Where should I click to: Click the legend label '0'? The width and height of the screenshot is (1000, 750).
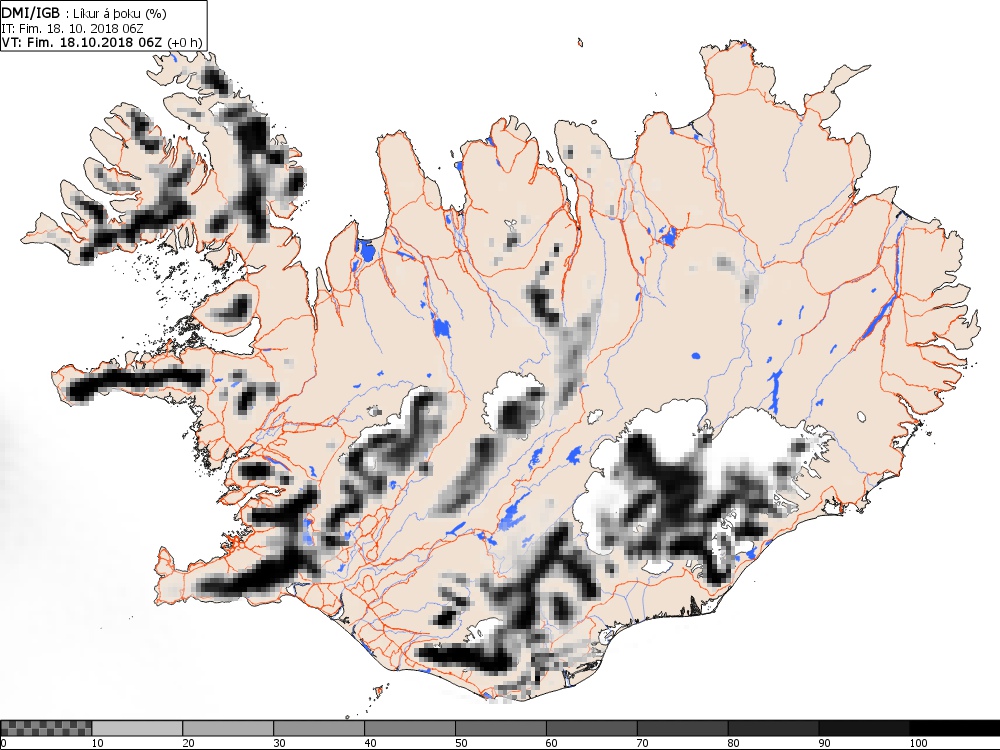pyautogui.click(x=3, y=743)
